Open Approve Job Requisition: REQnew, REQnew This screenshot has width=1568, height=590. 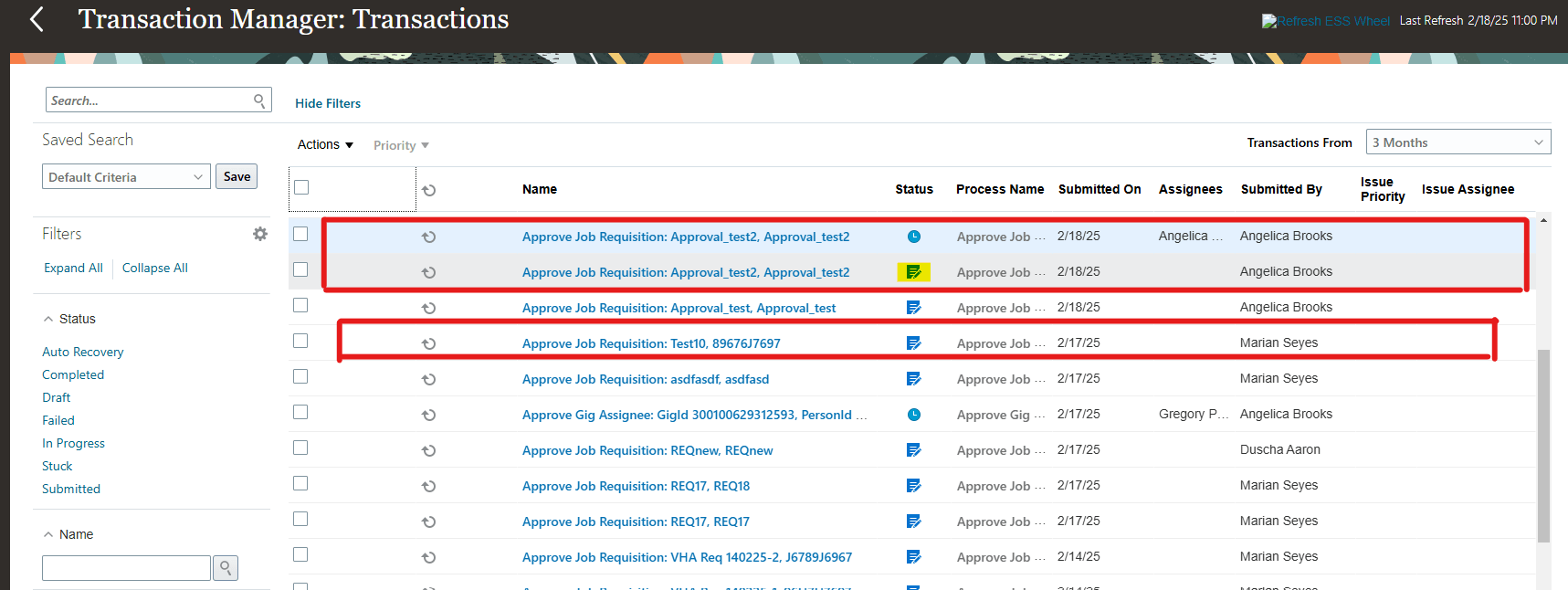point(647,450)
